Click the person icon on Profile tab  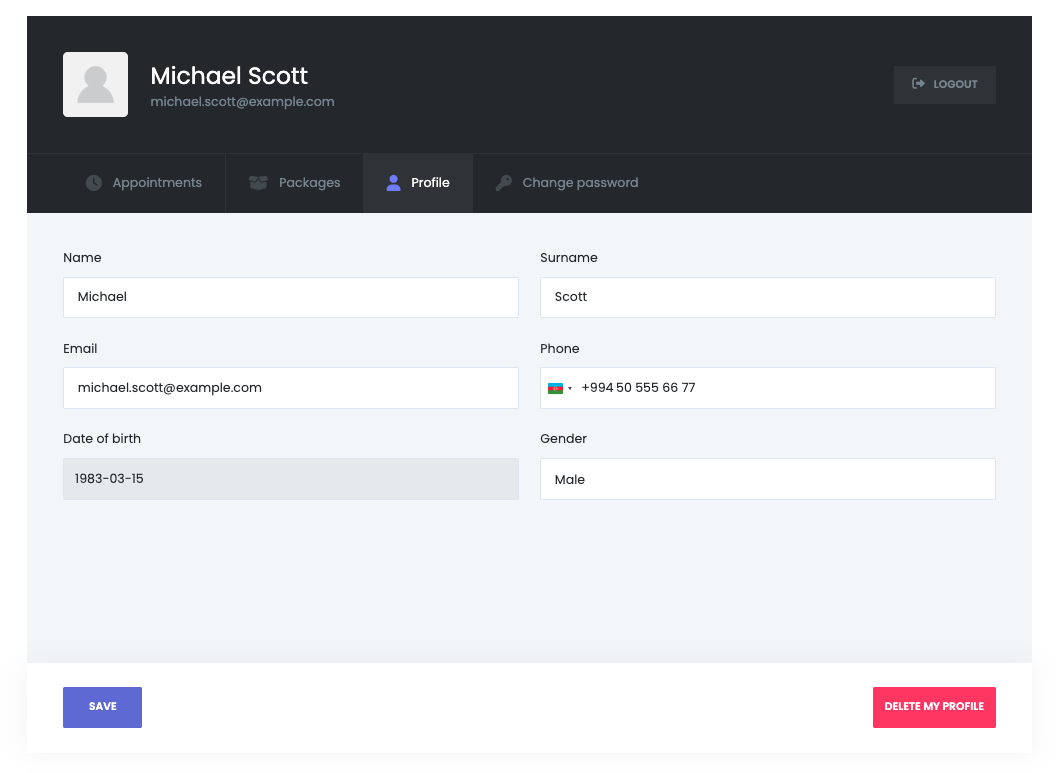[x=393, y=183]
